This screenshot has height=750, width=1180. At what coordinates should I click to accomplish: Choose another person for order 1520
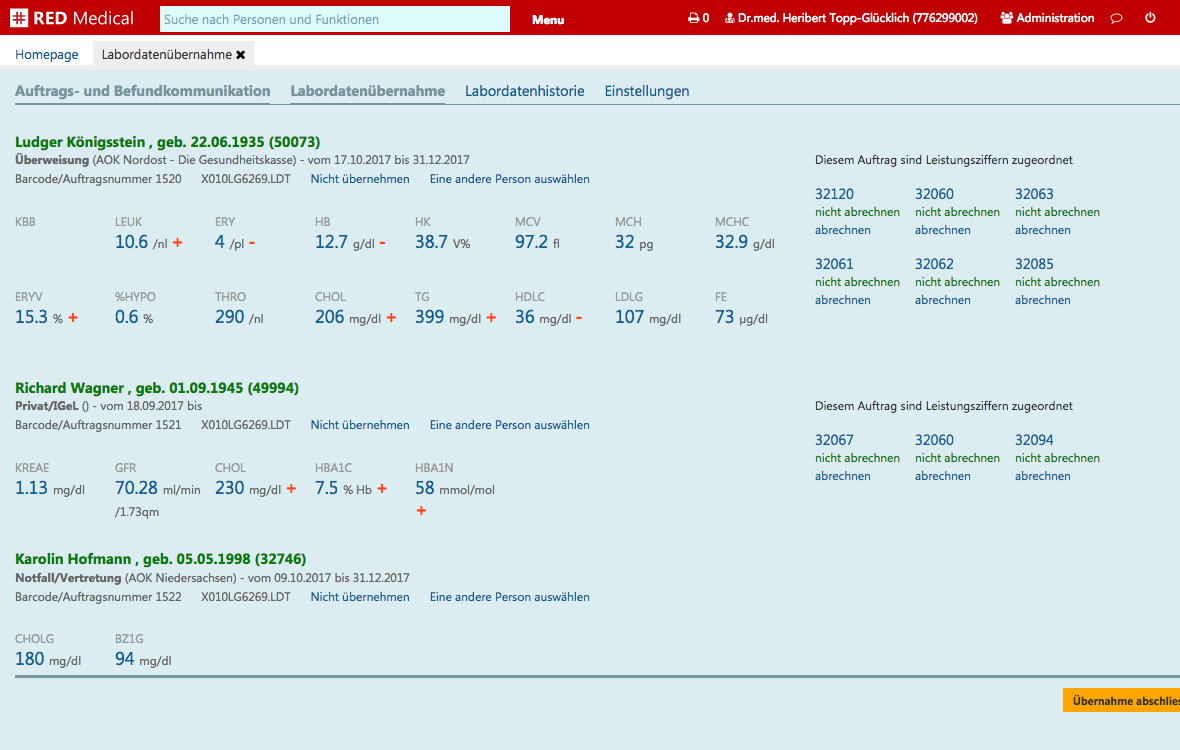pos(509,179)
